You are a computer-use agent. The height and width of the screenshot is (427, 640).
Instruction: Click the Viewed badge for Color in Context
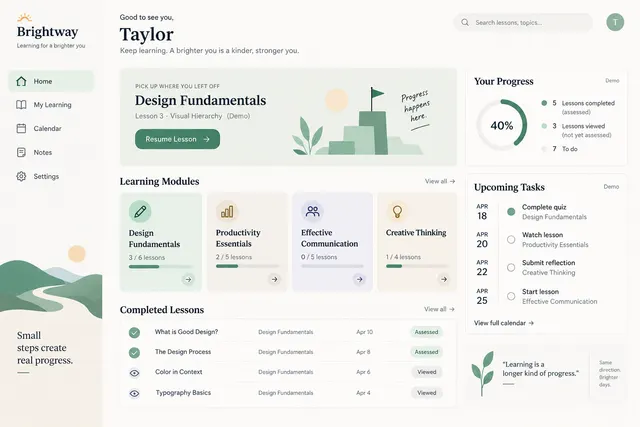click(427, 372)
